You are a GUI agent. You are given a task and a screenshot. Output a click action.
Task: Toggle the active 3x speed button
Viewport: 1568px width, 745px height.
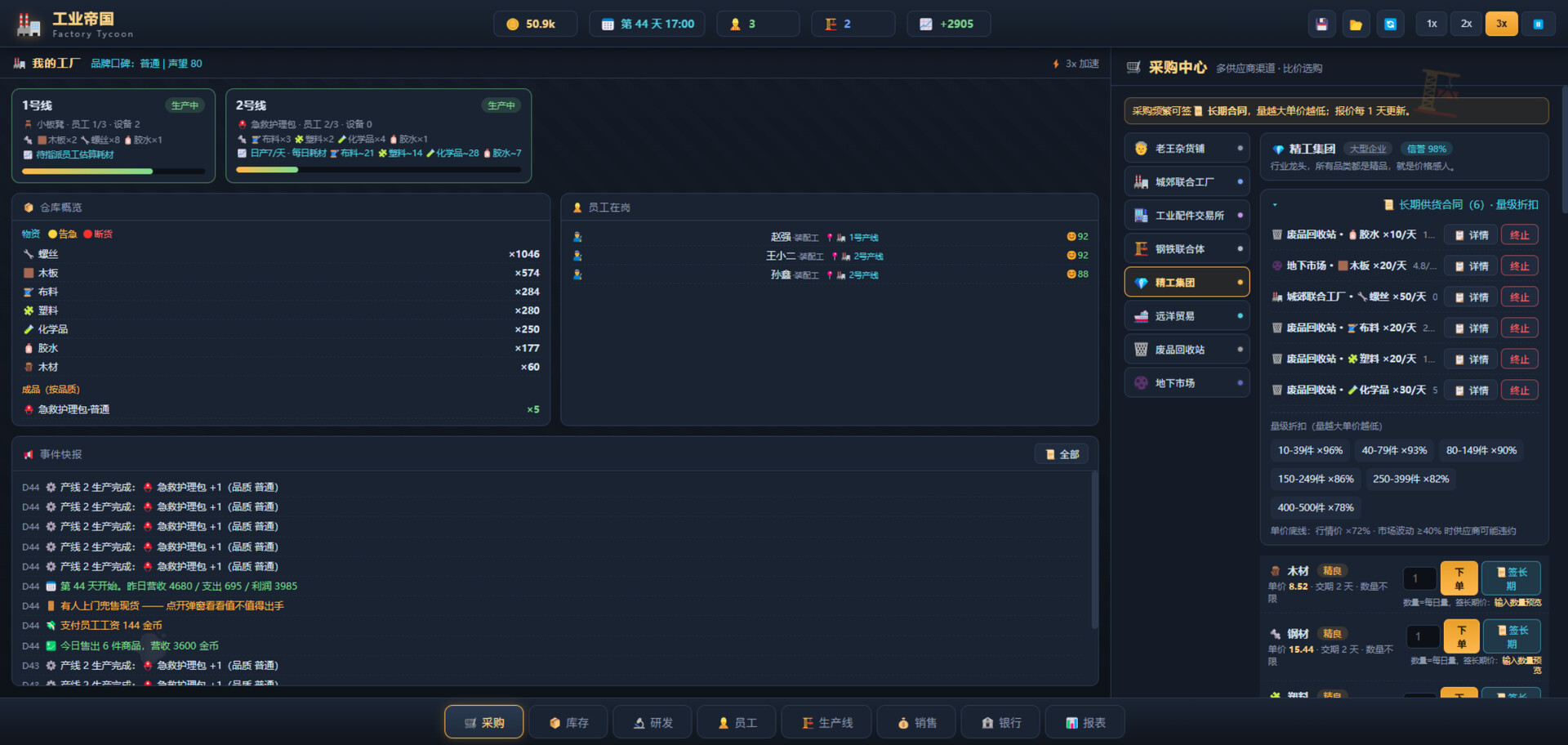[1502, 24]
